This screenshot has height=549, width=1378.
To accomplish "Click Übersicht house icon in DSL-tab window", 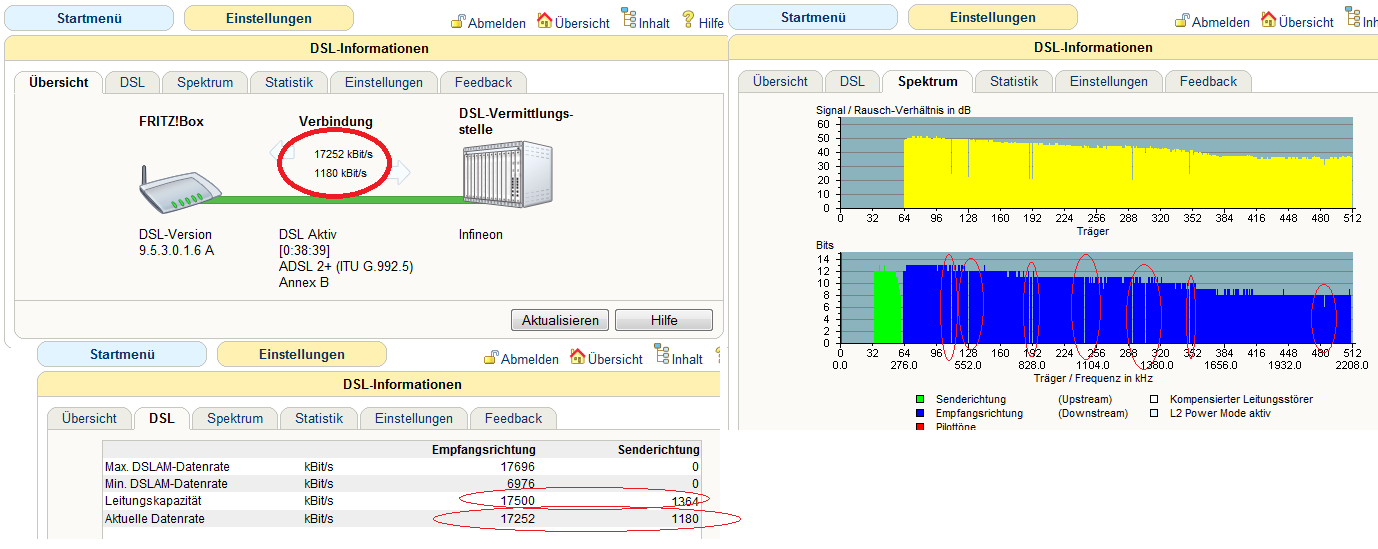I will (x=578, y=356).
